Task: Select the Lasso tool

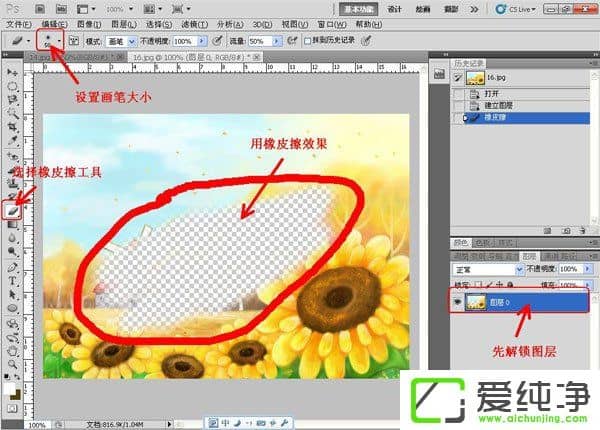Action: point(13,99)
